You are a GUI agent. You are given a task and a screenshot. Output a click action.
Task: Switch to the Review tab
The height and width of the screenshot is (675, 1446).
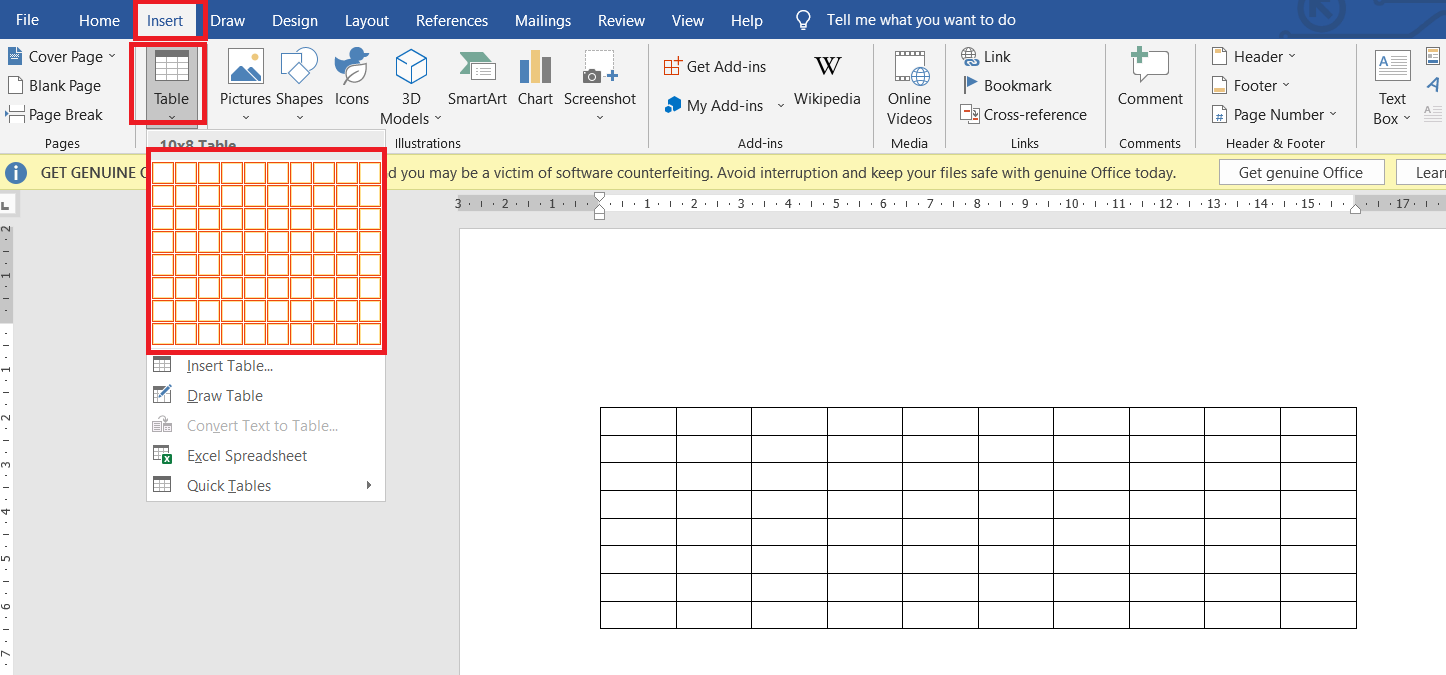[621, 20]
